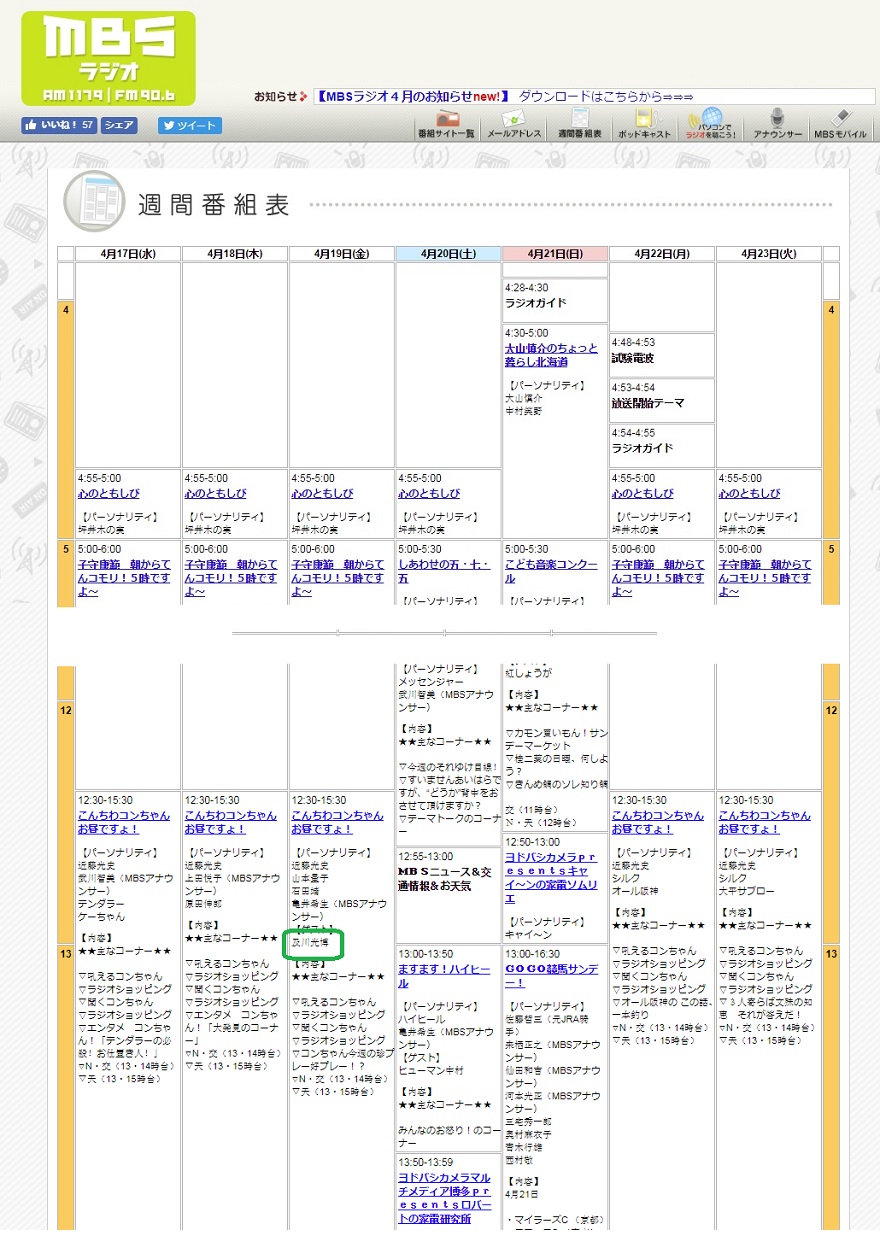Click ラジオガイド in the 4:28-4:30 slot
Screen dimensions: 880x1250
coord(536,303)
